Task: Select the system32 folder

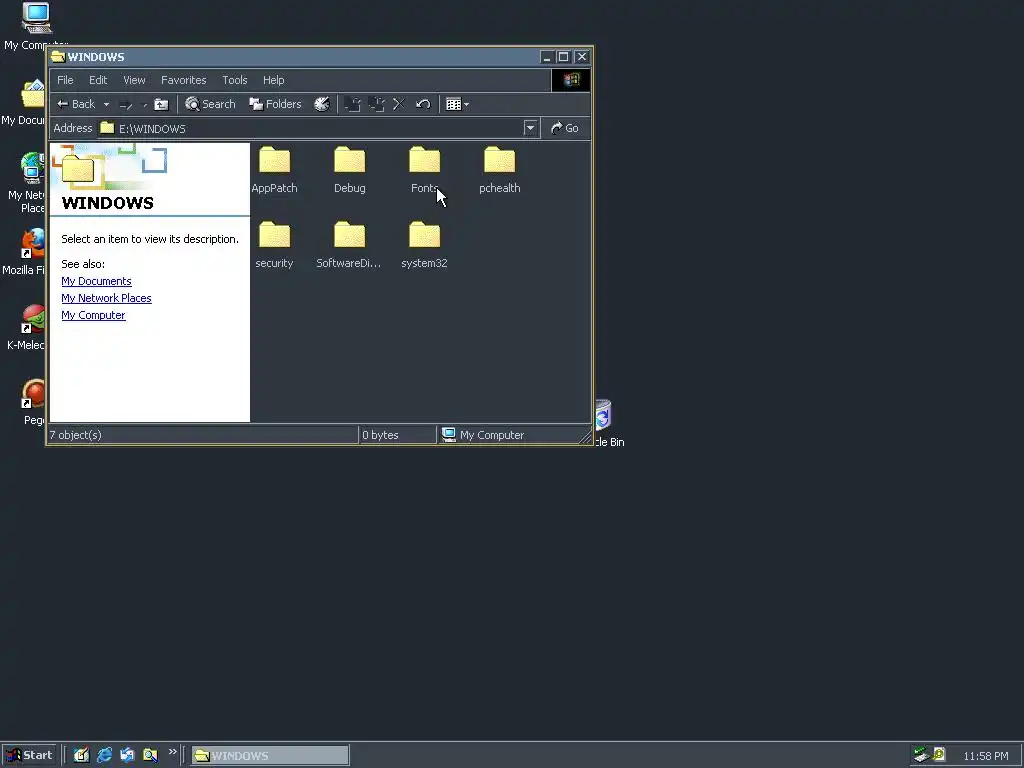Action: [x=424, y=245]
